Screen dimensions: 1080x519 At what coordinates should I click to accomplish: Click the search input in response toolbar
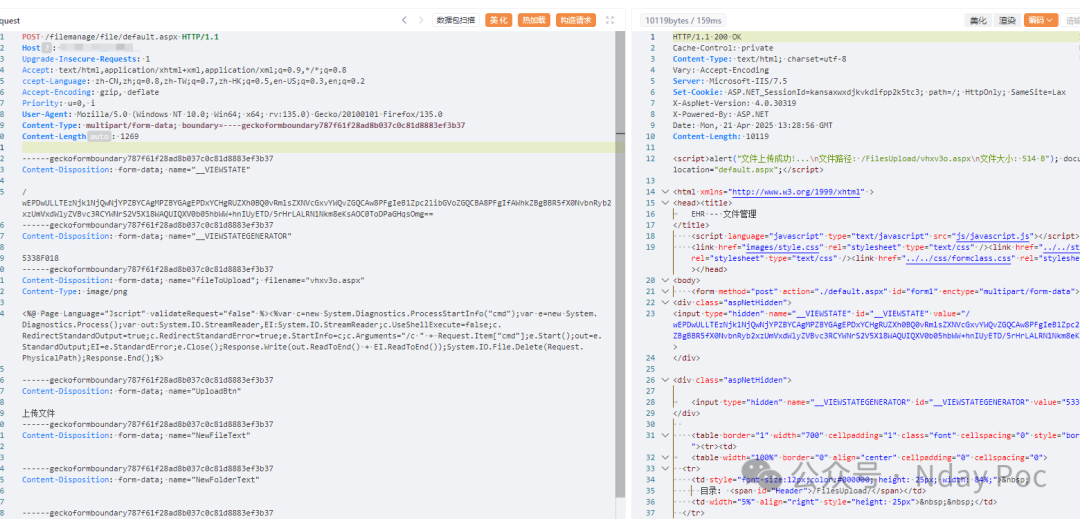[1071, 21]
